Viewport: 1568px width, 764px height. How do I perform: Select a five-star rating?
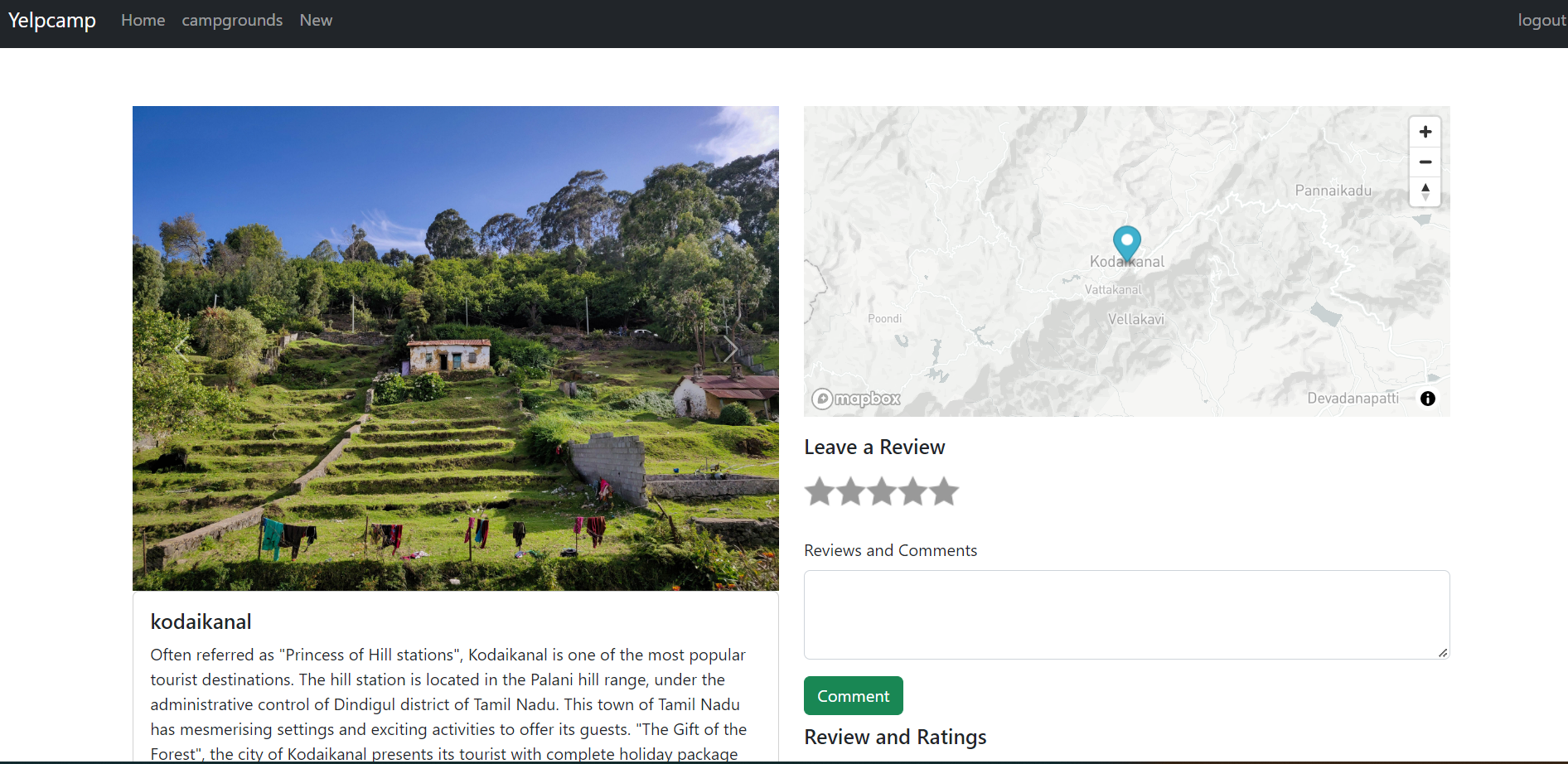click(943, 491)
